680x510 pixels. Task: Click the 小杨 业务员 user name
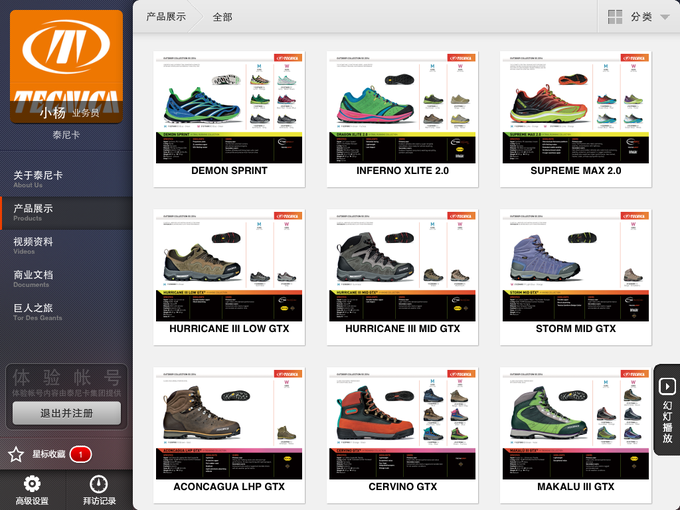(x=69, y=113)
